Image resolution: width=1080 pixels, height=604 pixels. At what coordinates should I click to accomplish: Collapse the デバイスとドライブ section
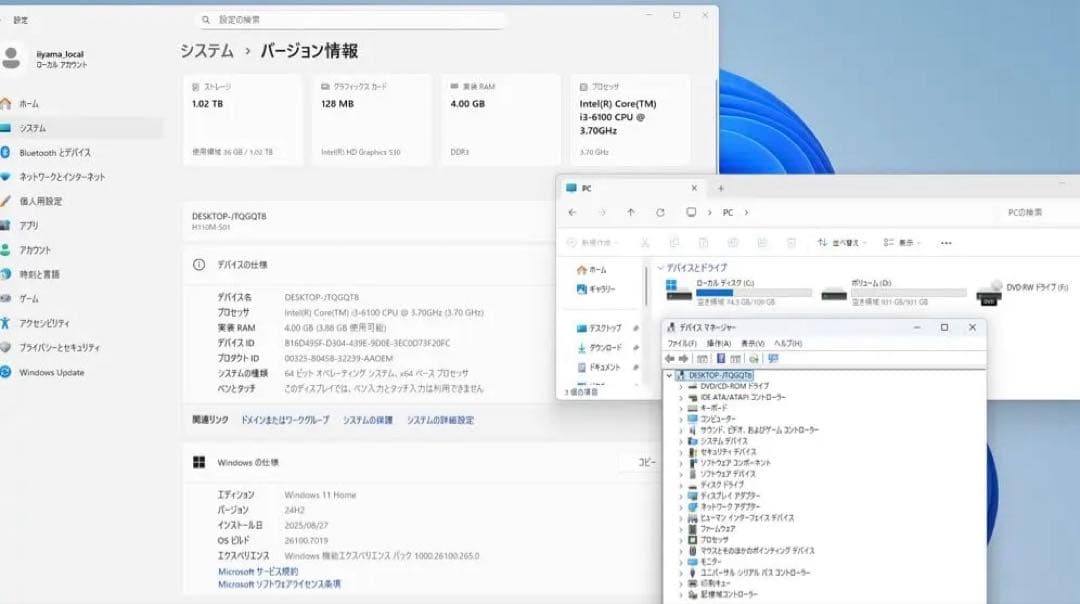click(660, 268)
